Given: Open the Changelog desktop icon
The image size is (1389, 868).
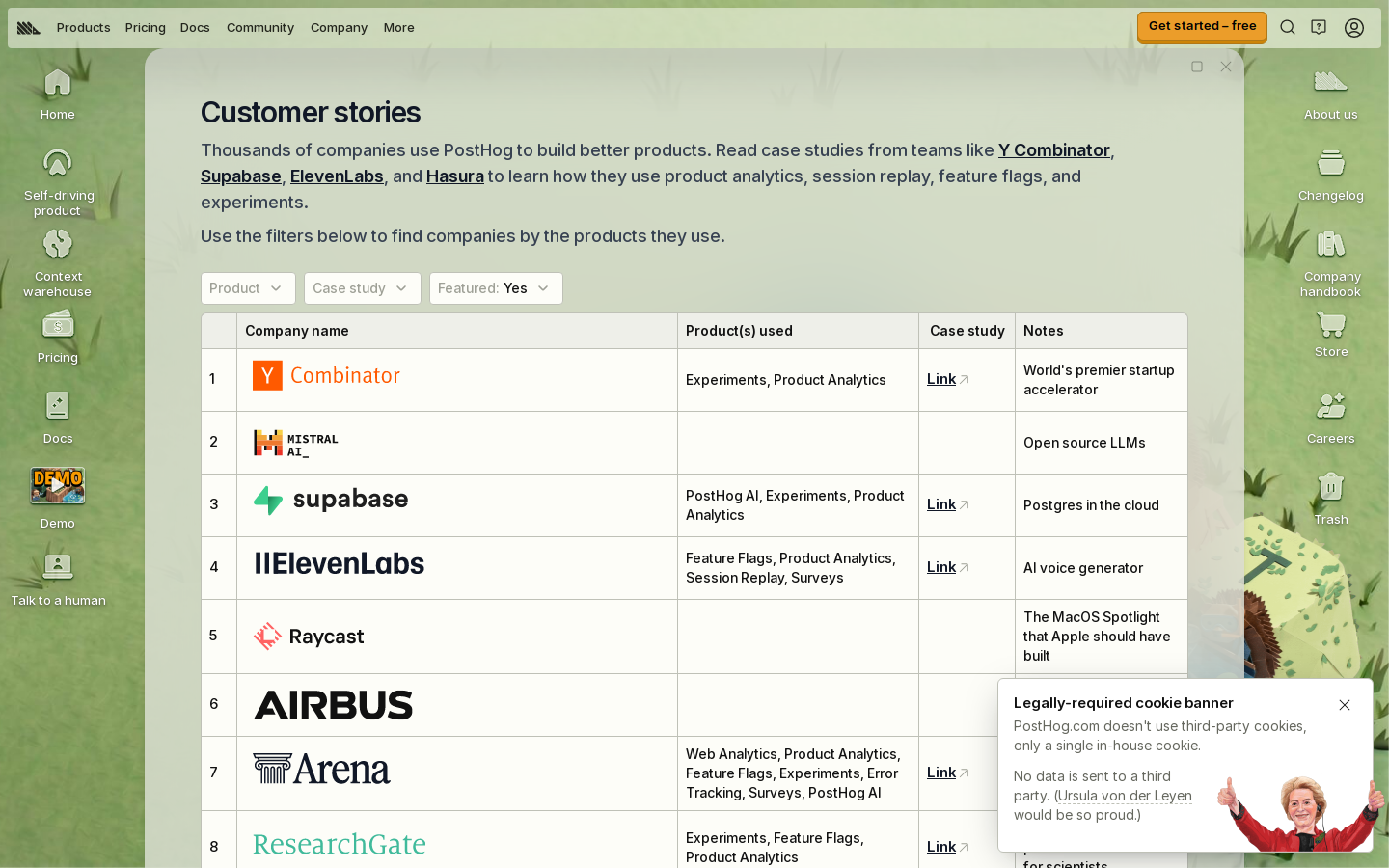Looking at the screenshot, I should coord(1331,175).
